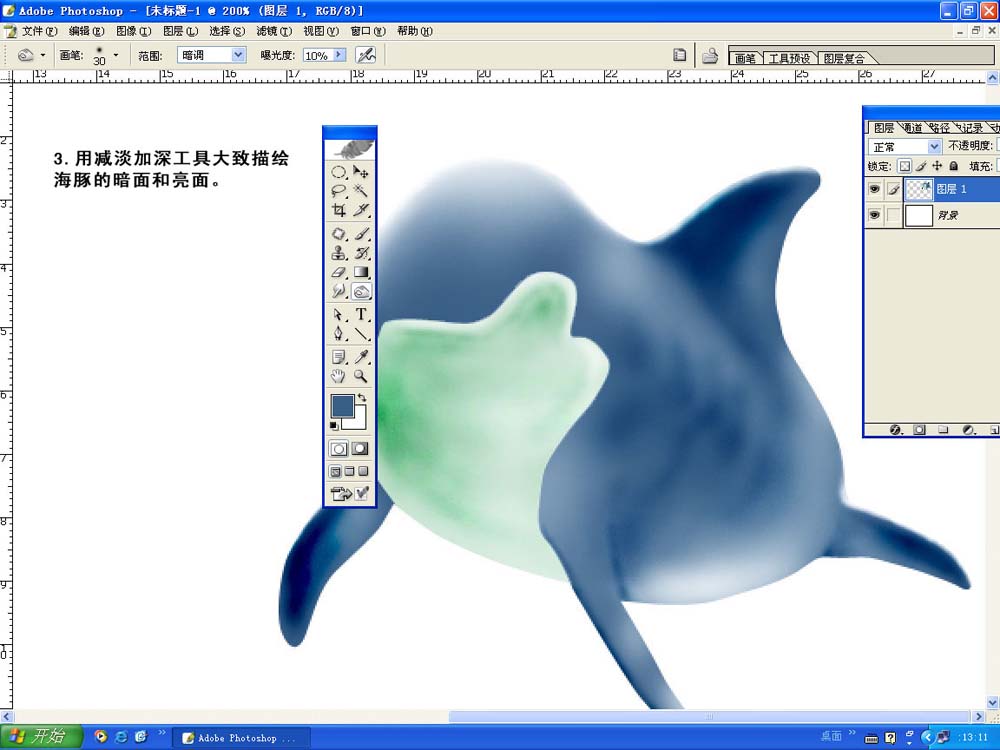Toggle lock position in Layers panel
This screenshot has height=750, width=1000.
coord(937,166)
